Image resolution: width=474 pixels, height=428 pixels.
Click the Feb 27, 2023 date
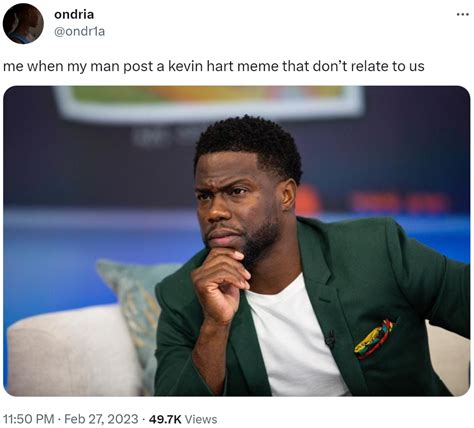pos(101,419)
